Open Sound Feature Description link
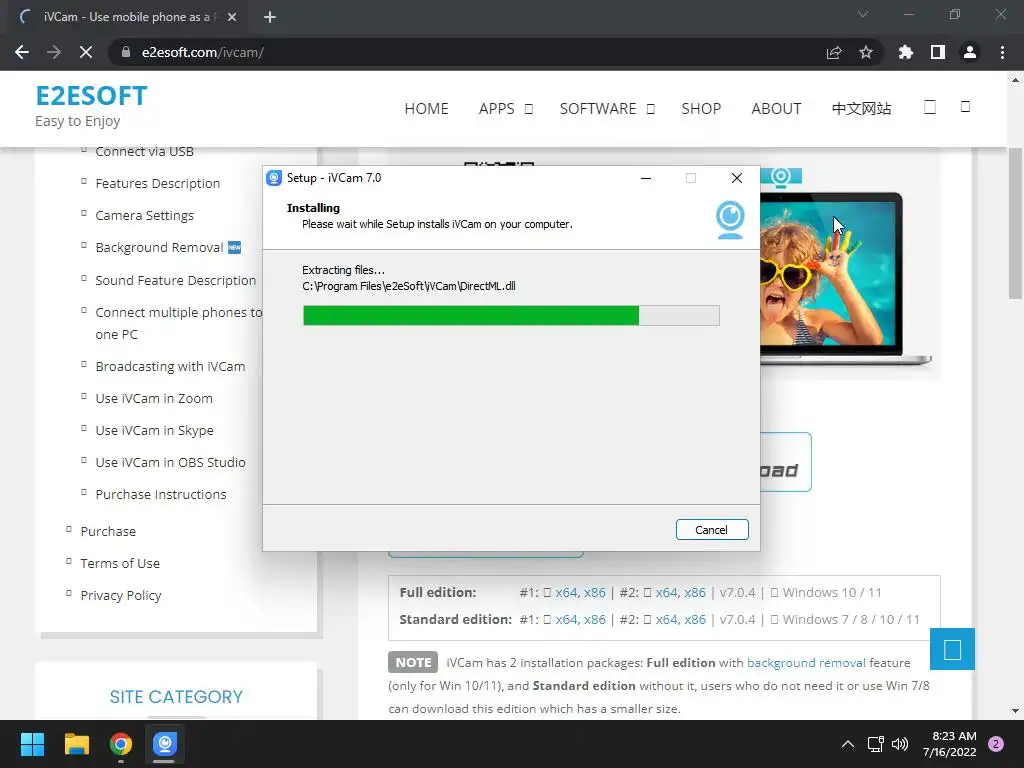Viewport: 1024px width, 768px height. (176, 280)
